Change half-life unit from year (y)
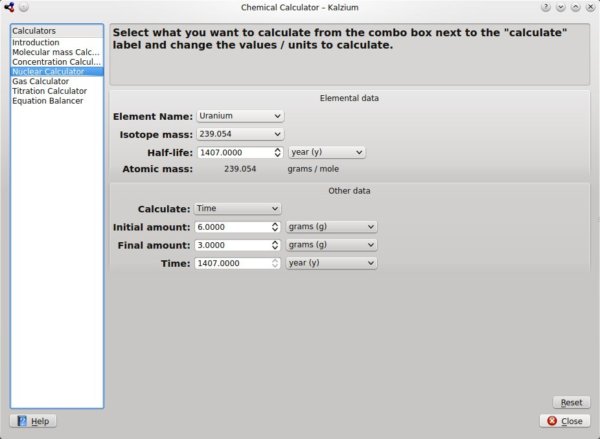600x439 pixels. point(327,152)
